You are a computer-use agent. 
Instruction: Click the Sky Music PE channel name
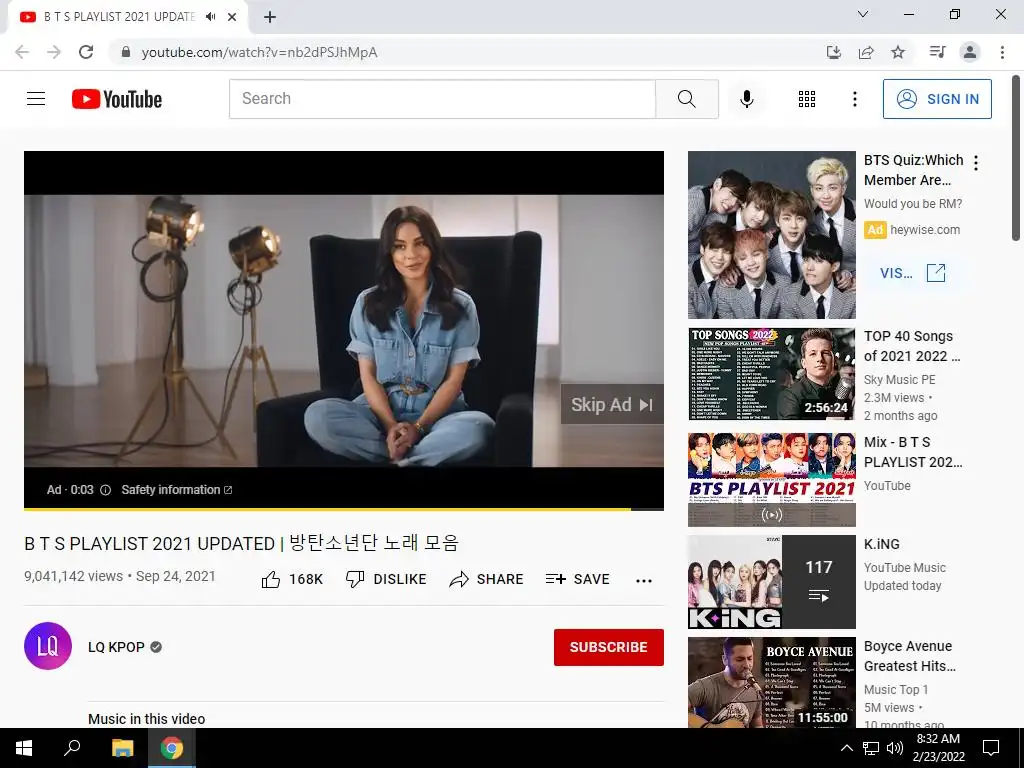click(x=899, y=379)
